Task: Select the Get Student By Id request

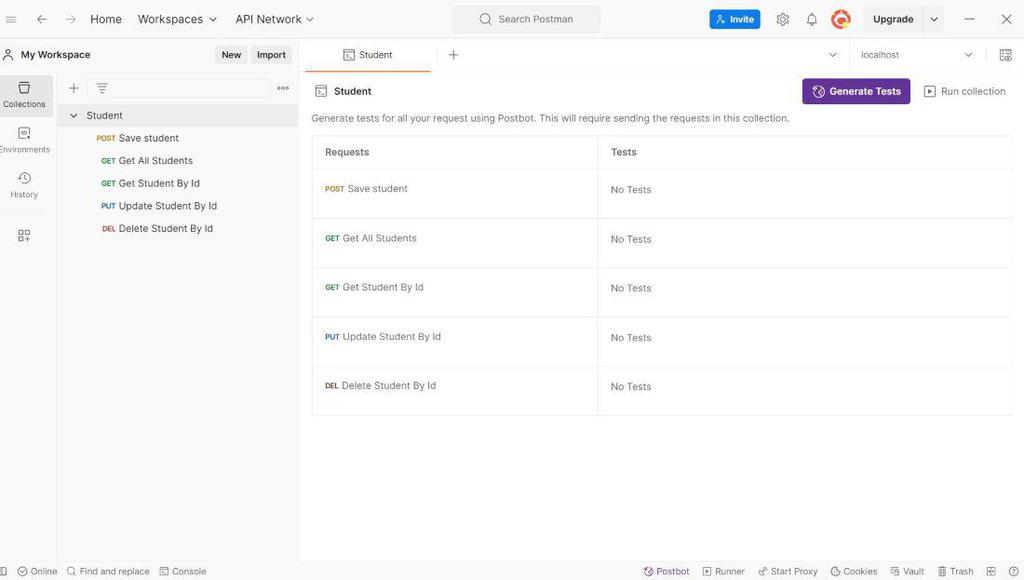Action: click(x=159, y=183)
